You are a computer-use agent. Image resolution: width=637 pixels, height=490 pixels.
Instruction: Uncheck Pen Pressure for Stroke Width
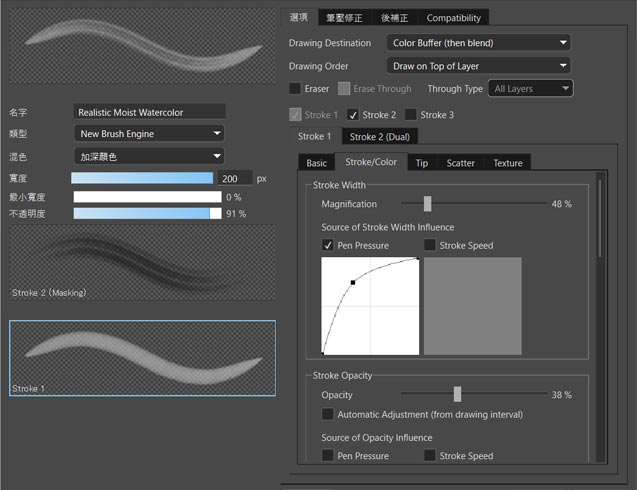pos(328,245)
